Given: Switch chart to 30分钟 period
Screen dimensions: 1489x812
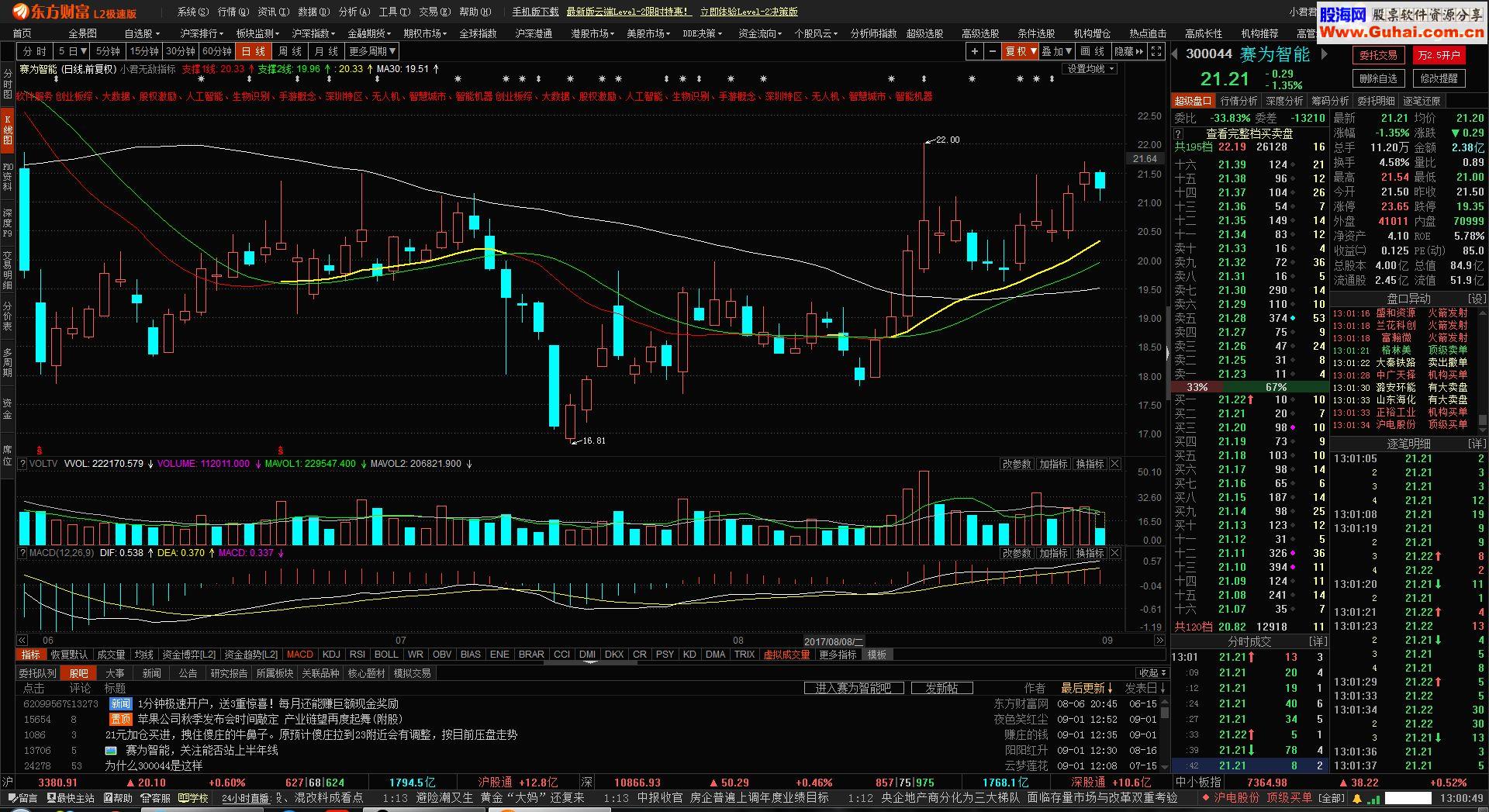Looking at the screenshot, I should pos(181,51).
